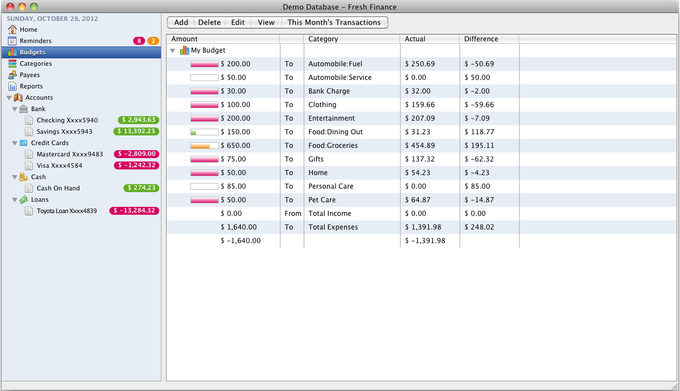This screenshot has height=391, width=680.
Task: Sort by the Actual column header
Action: tap(430, 39)
